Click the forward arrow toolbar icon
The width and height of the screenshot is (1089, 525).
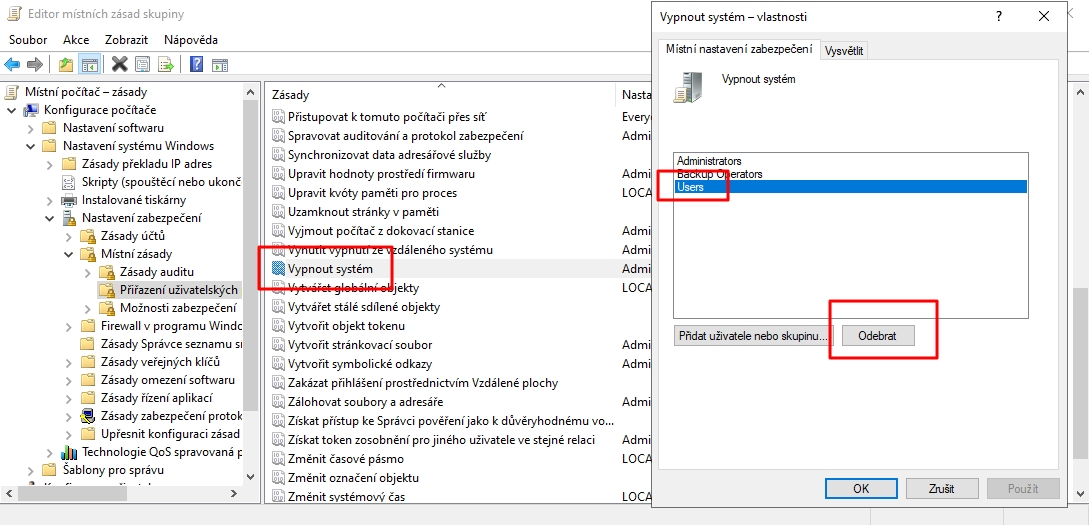coord(35,65)
